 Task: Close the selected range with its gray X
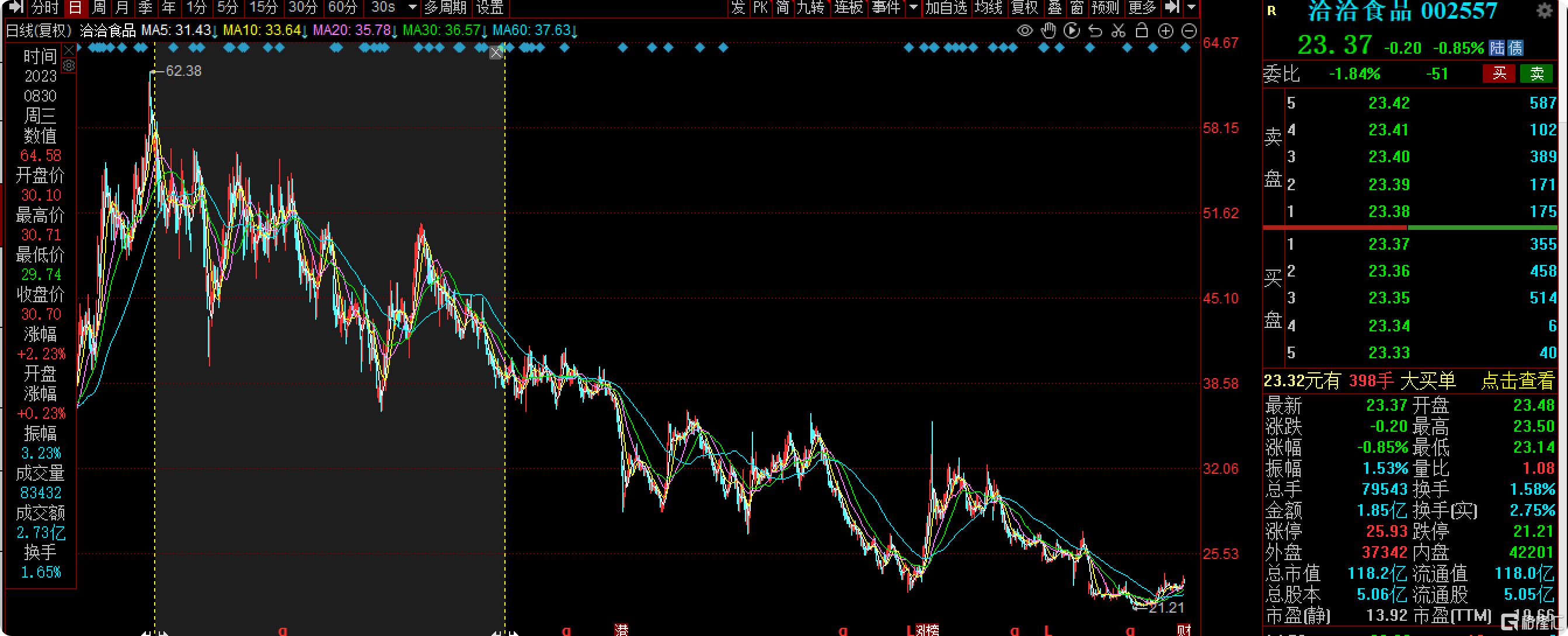(x=496, y=53)
